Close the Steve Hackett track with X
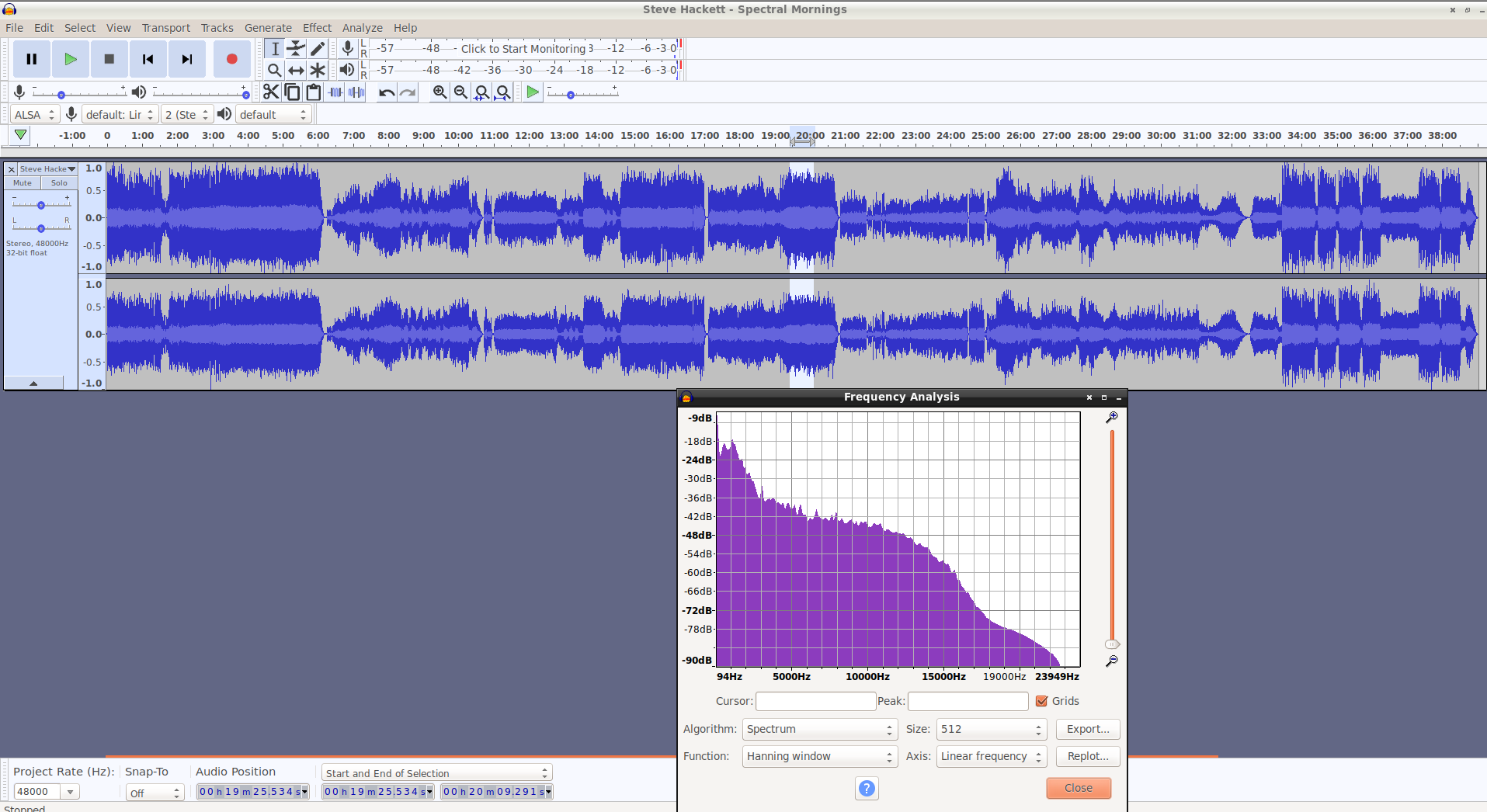Screen dimensions: 1487x812 point(12,169)
